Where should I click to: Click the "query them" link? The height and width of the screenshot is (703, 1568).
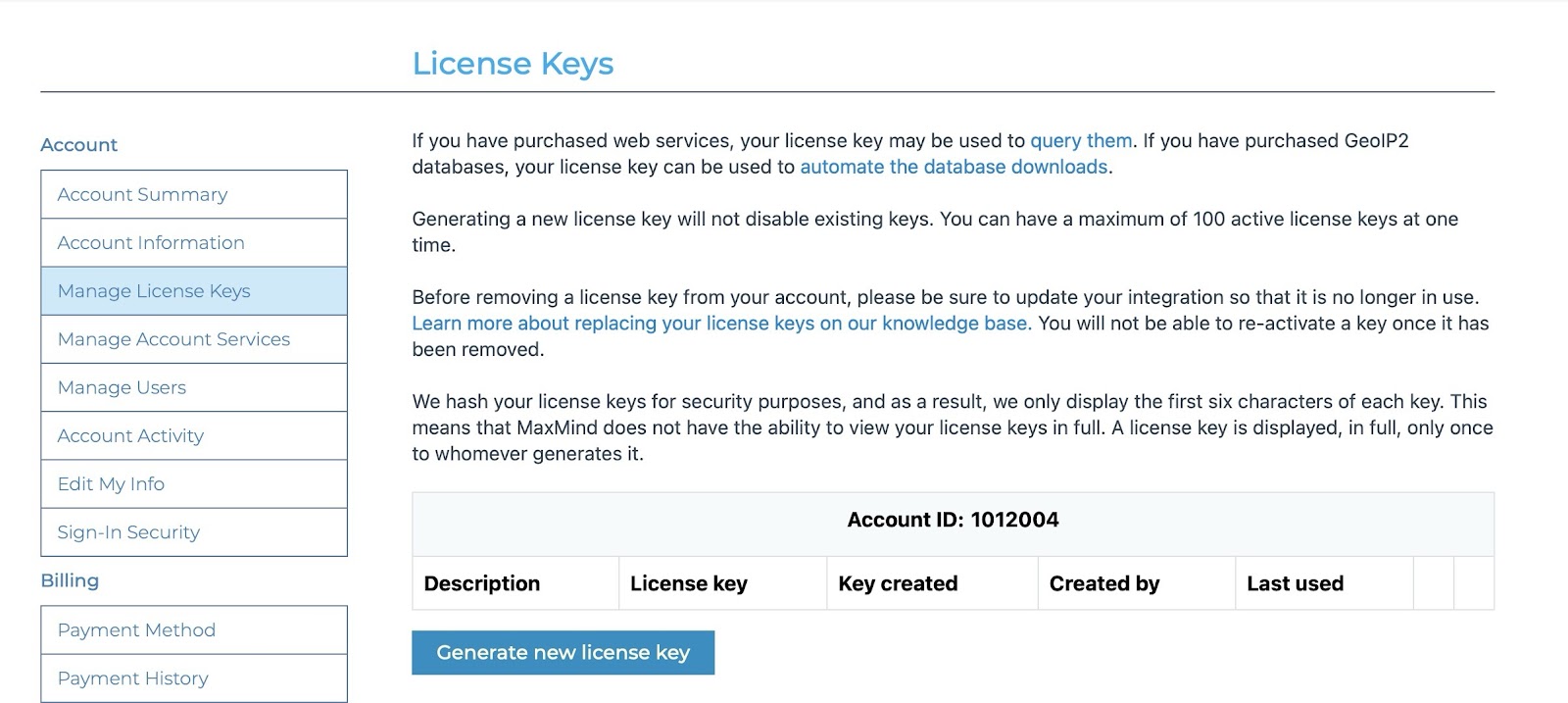(x=1081, y=140)
